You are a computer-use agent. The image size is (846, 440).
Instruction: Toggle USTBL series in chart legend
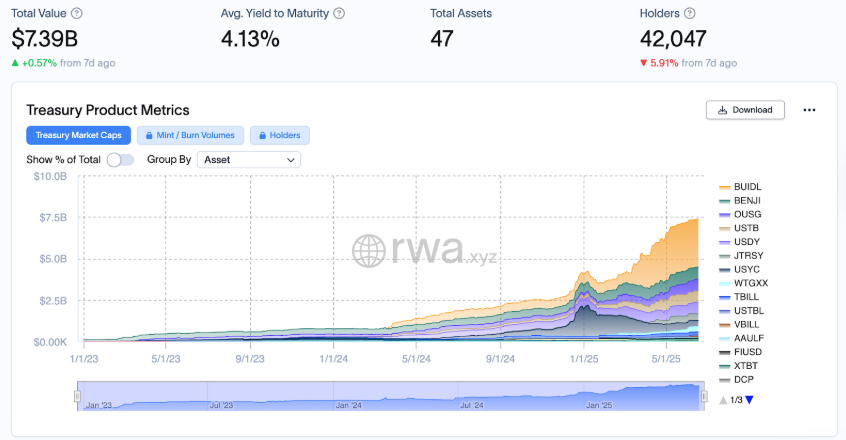tap(741, 311)
